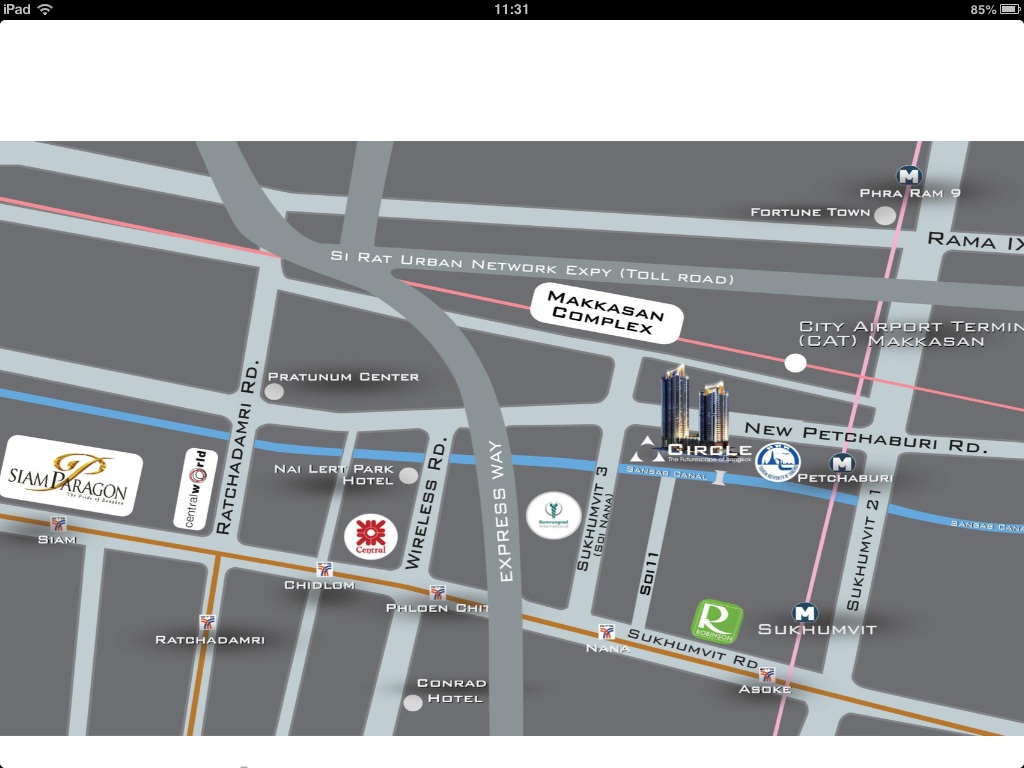Select the Chidlom BTS station marker
The image size is (1024, 768).
click(x=323, y=569)
